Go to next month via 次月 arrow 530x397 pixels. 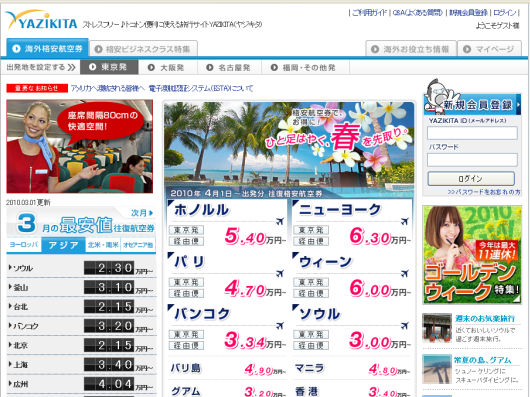142,213
